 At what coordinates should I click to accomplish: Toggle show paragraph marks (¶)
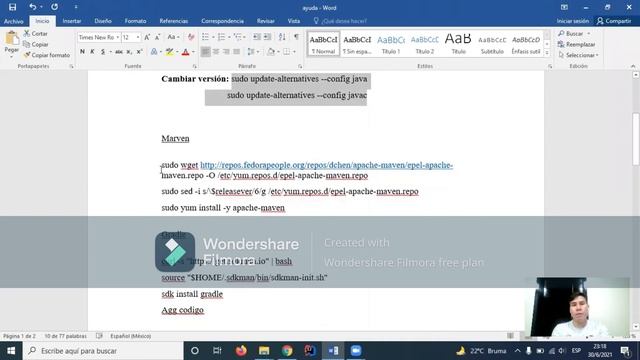click(x=296, y=37)
